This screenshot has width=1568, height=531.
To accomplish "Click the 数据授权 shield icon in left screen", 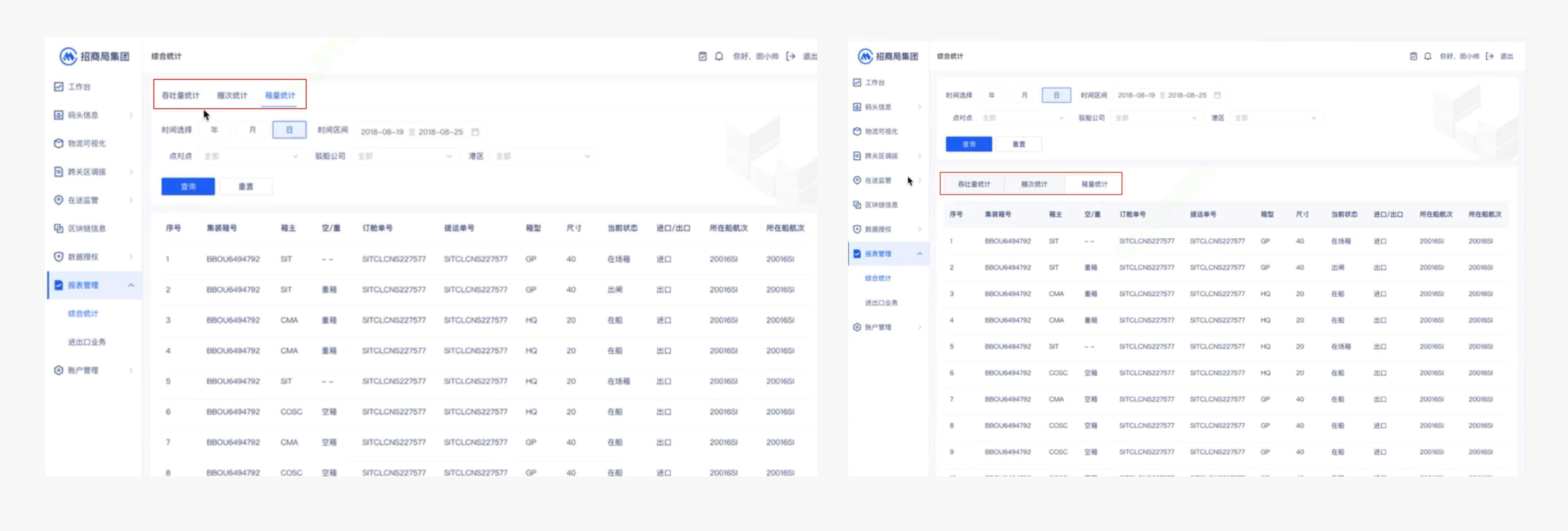I will click(58, 257).
